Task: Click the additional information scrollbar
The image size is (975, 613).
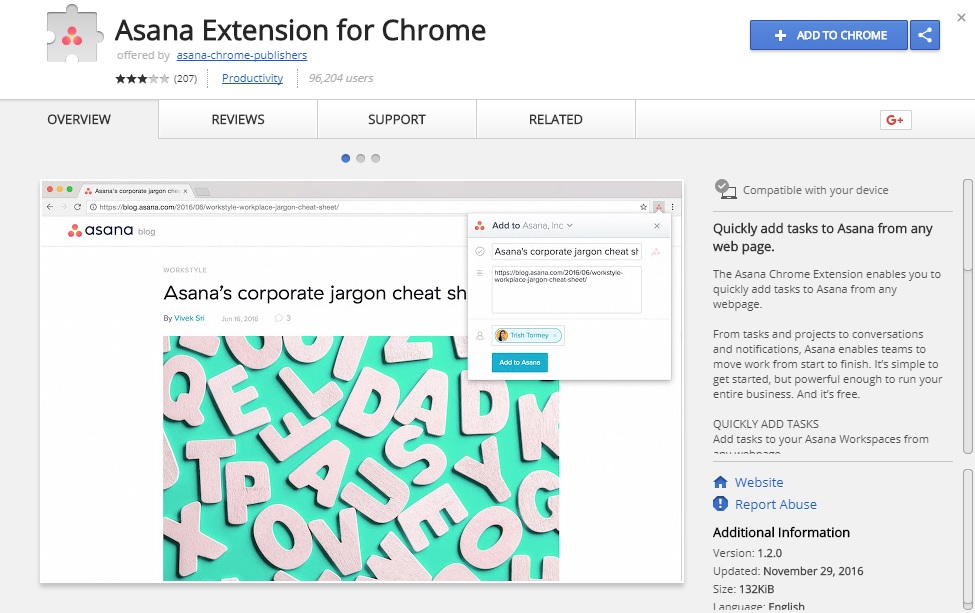Action: tap(968, 540)
